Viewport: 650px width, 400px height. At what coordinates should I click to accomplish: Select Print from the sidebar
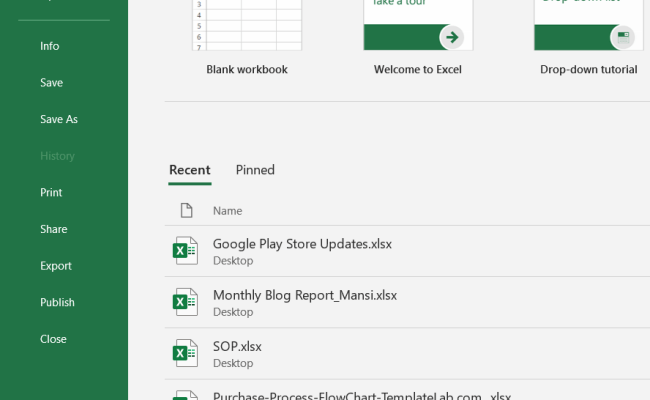[51, 192]
